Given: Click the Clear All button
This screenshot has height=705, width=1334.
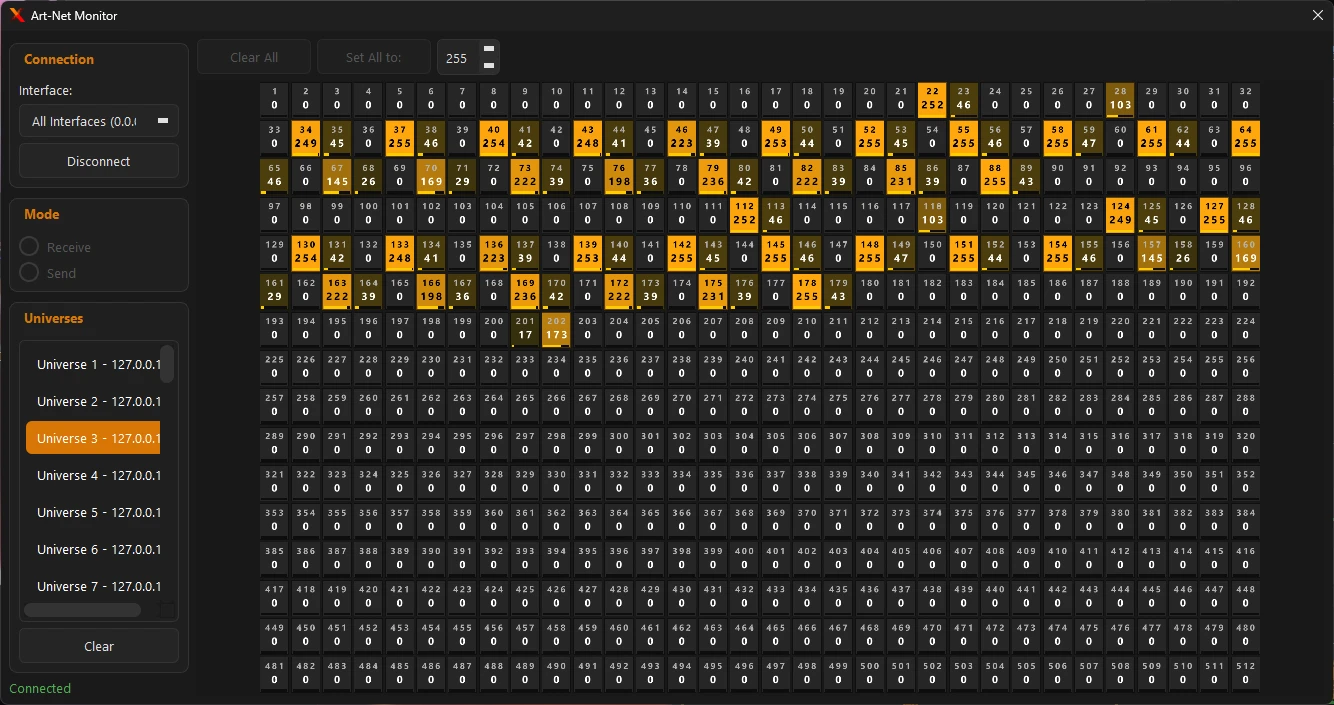Looking at the screenshot, I should tap(254, 57).
